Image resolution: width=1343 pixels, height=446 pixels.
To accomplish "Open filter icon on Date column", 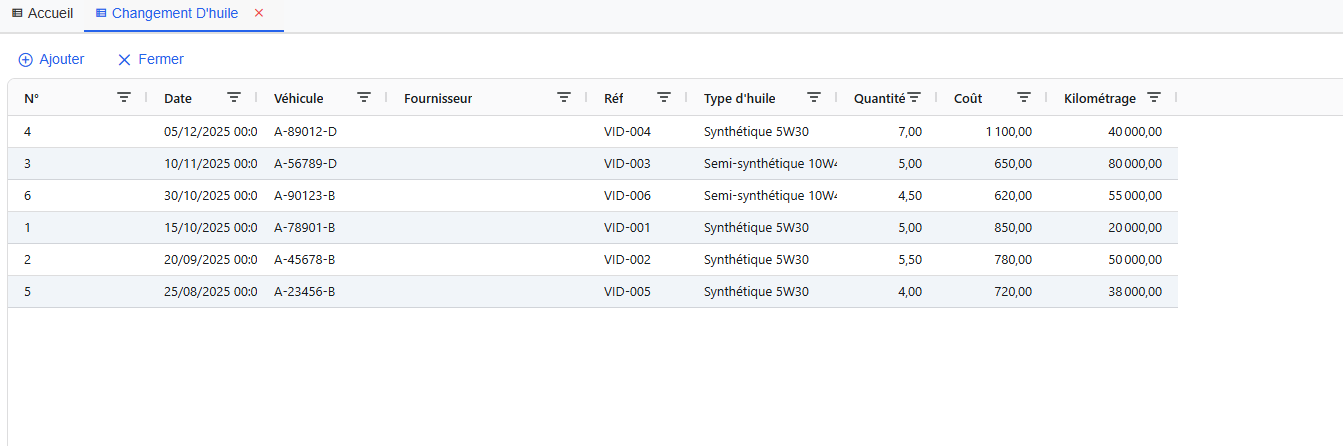I will [x=234, y=97].
